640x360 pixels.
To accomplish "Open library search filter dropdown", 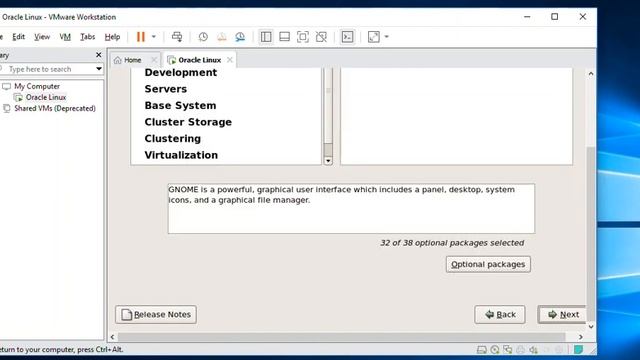I will 99,69.
